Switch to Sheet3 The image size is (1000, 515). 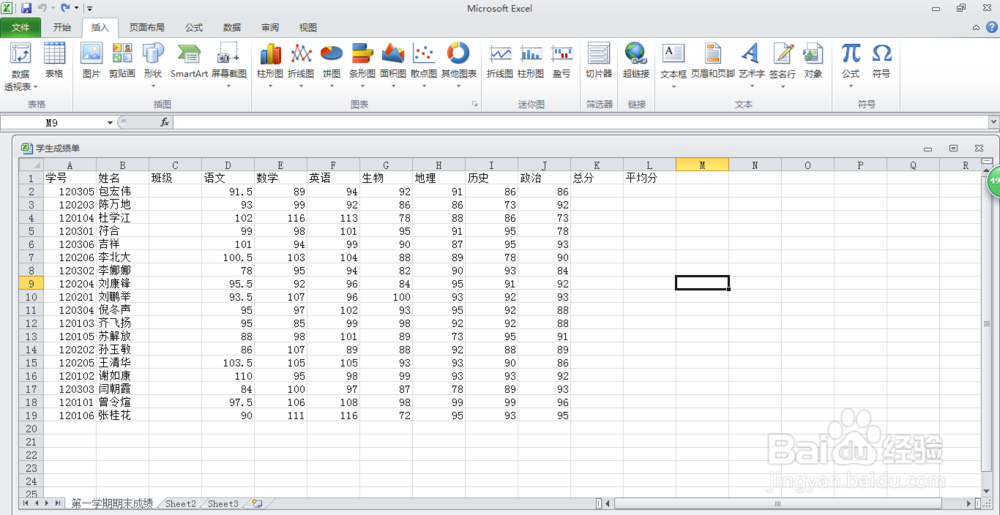tap(223, 503)
